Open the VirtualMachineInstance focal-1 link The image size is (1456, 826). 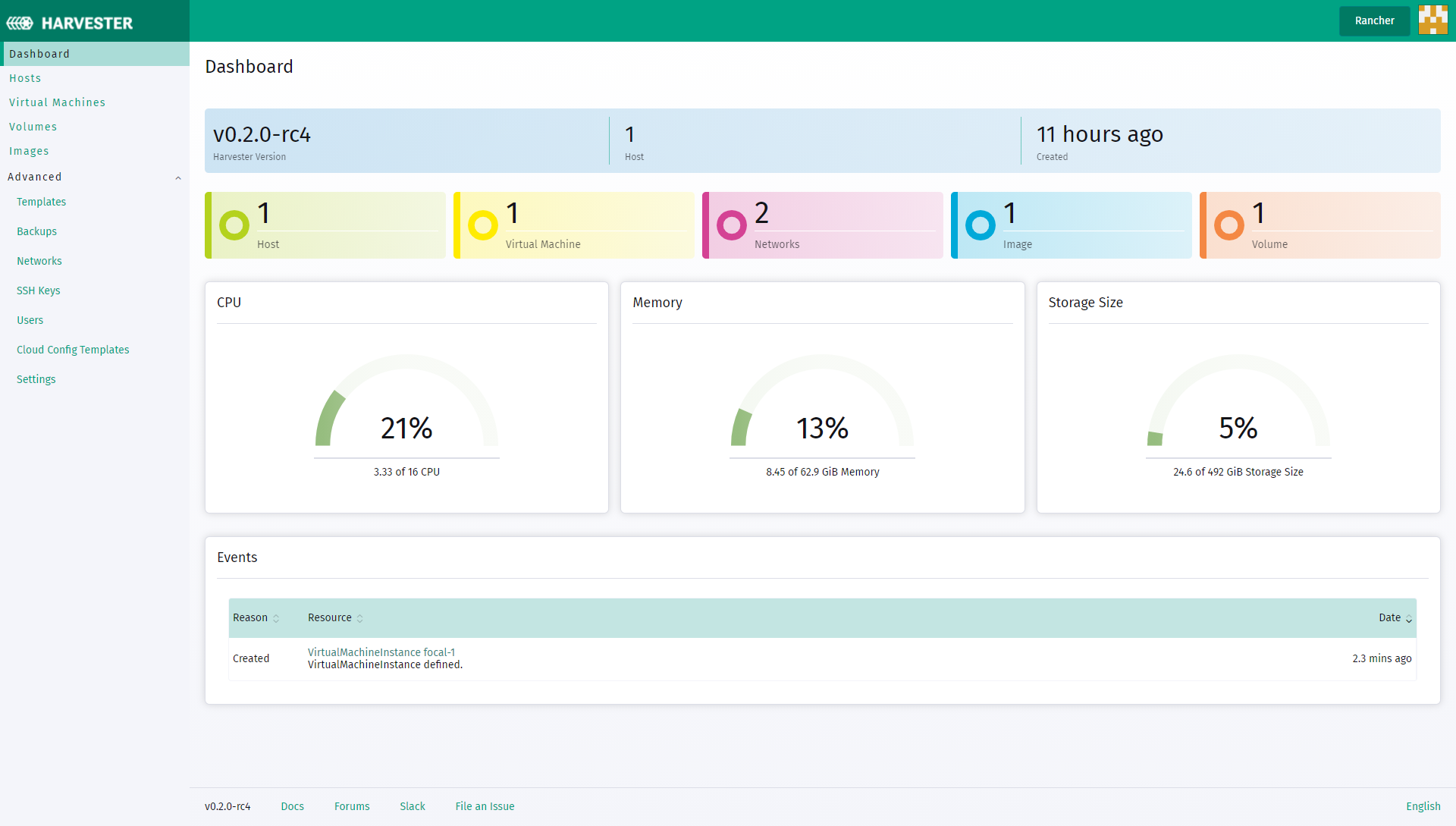click(x=381, y=652)
